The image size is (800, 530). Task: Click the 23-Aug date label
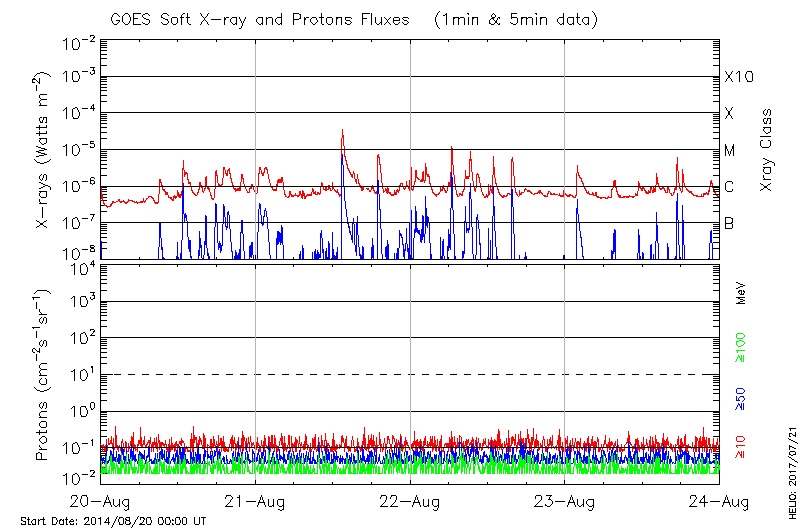tap(565, 501)
